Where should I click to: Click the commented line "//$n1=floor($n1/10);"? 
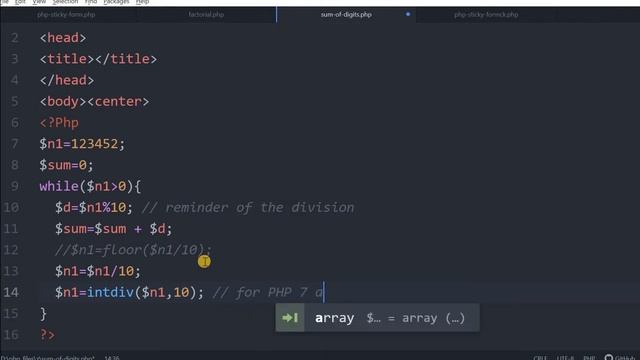[133, 250]
